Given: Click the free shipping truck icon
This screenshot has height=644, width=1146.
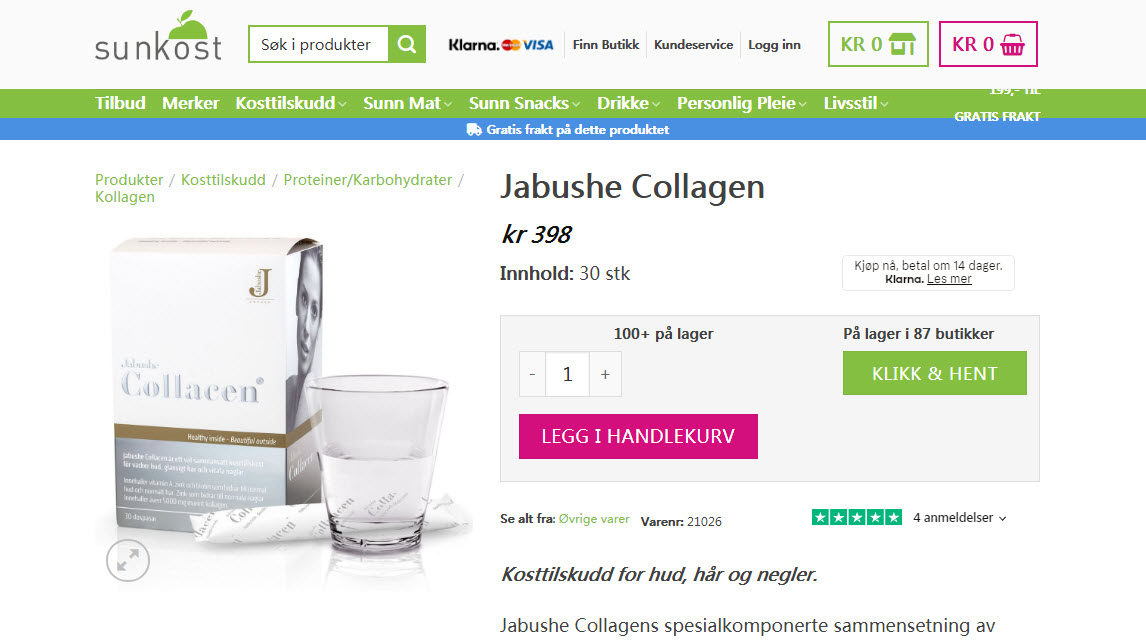Looking at the screenshot, I should 474,129.
